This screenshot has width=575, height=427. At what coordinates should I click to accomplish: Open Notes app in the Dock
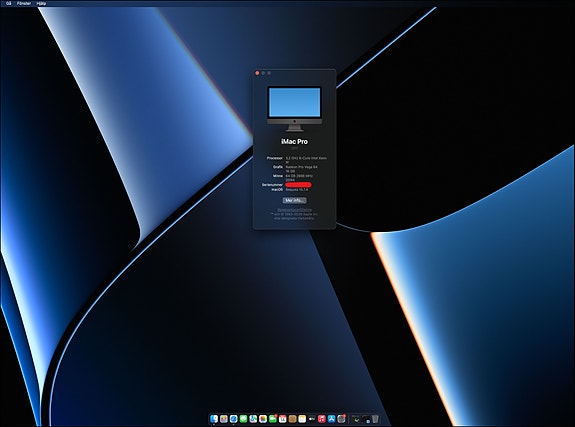point(302,419)
